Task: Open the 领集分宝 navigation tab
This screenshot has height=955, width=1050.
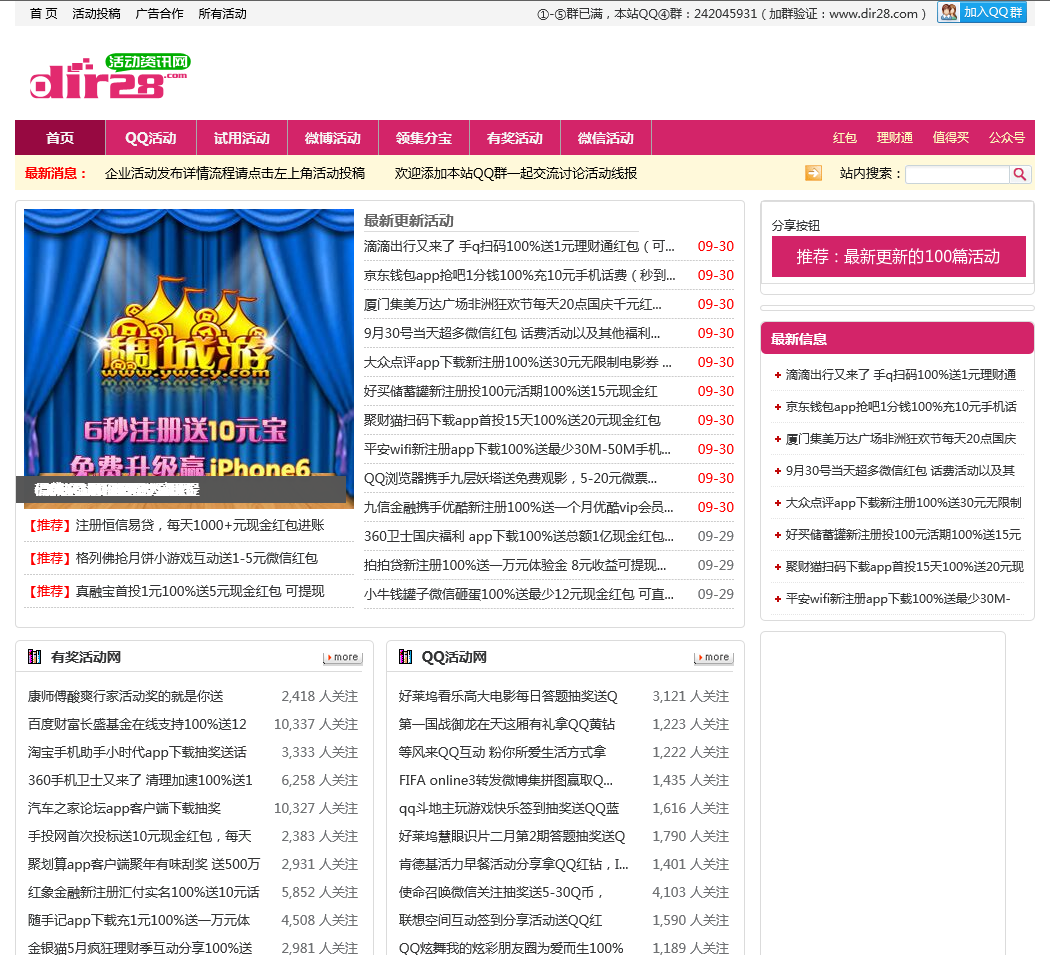Action: (x=424, y=138)
